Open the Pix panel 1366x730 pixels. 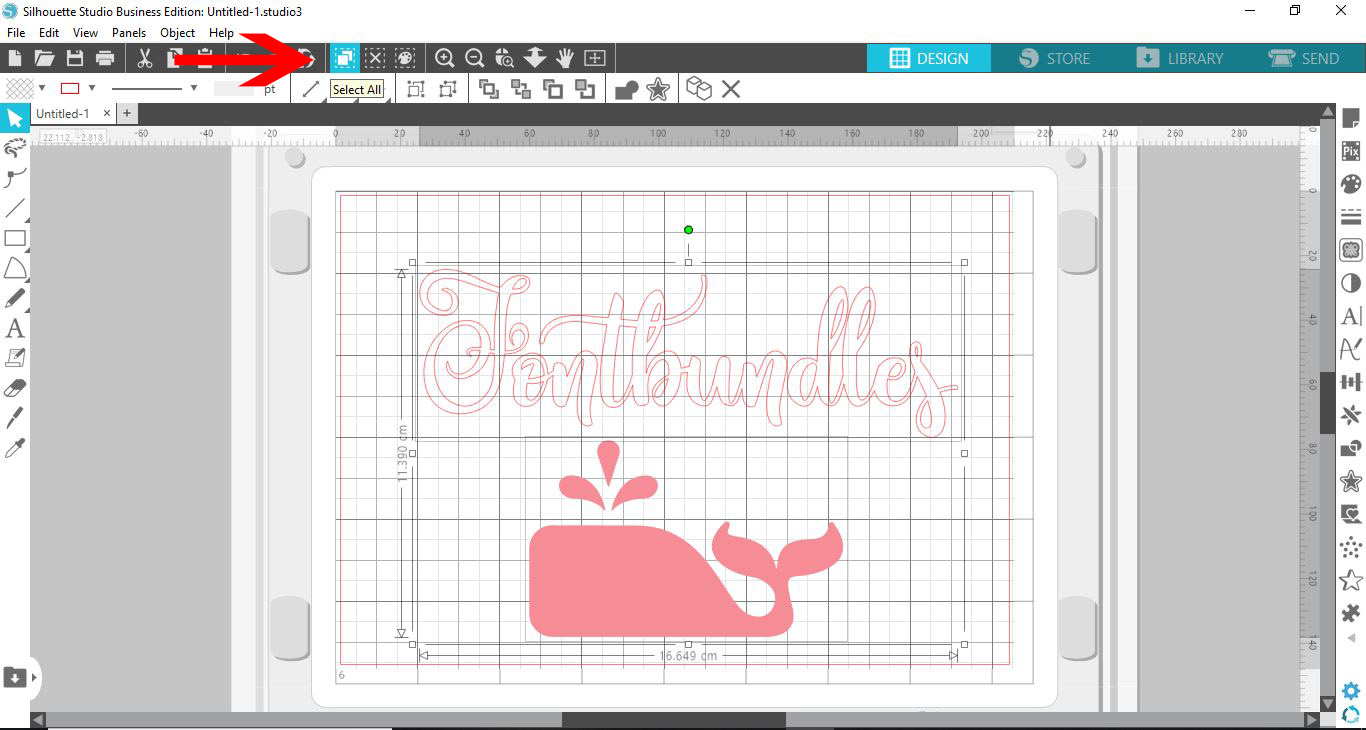1351,151
